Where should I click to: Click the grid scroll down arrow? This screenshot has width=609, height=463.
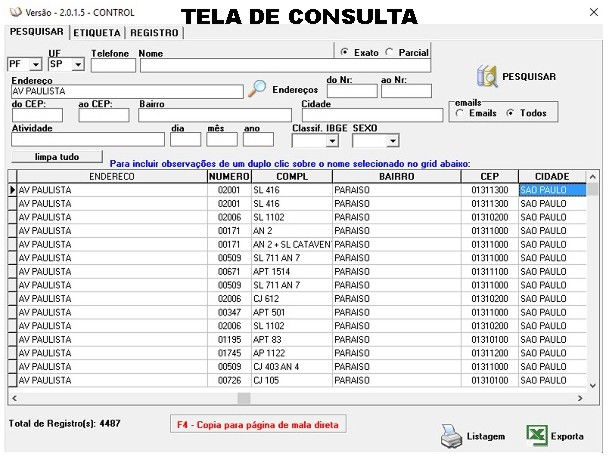tap(593, 385)
